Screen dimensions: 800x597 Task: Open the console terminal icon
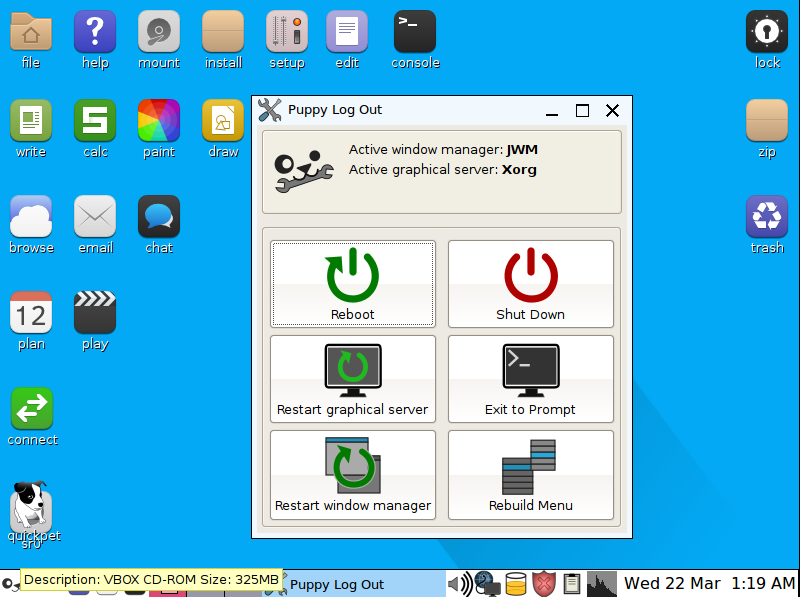415,32
